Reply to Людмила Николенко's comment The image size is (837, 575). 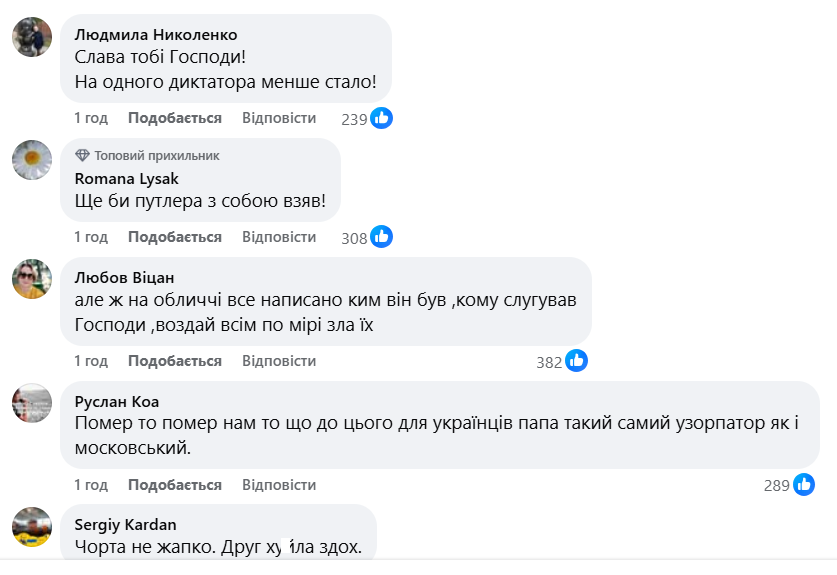(x=279, y=118)
